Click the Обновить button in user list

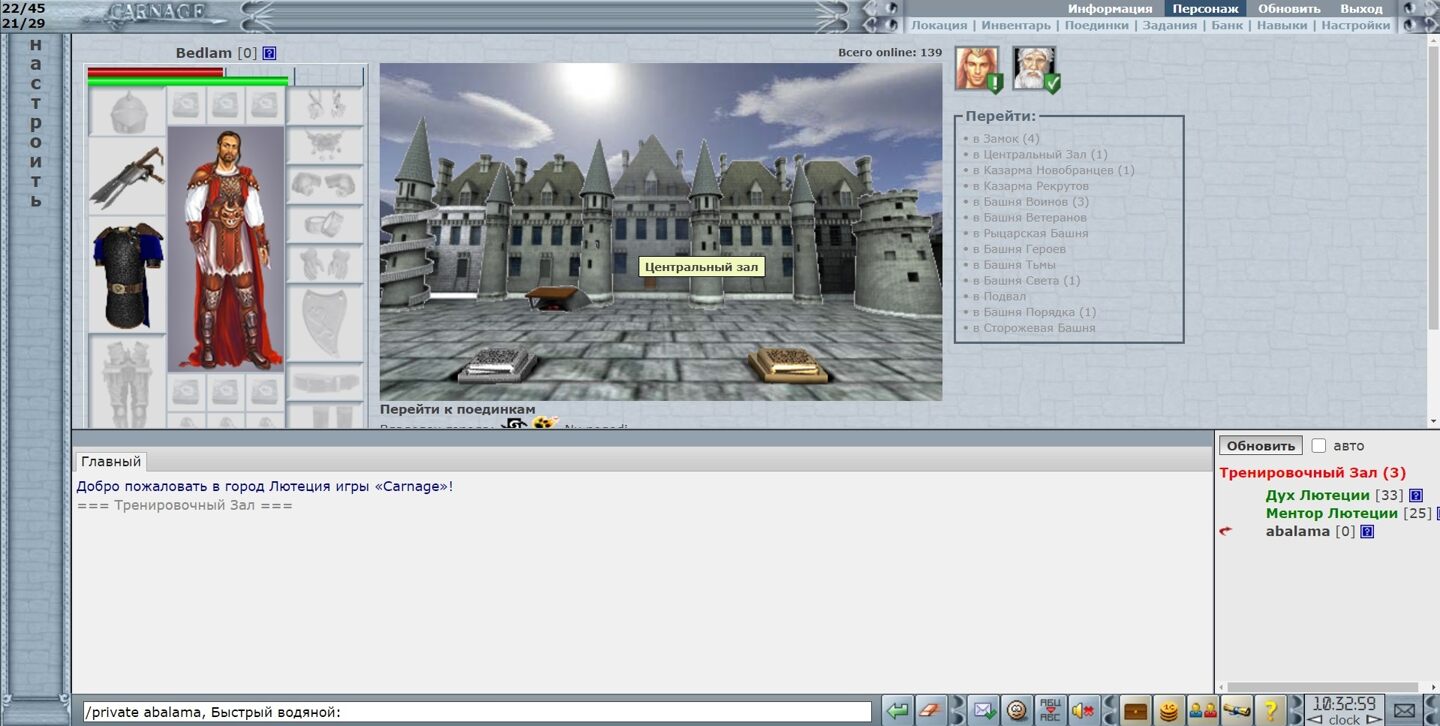click(x=1260, y=446)
